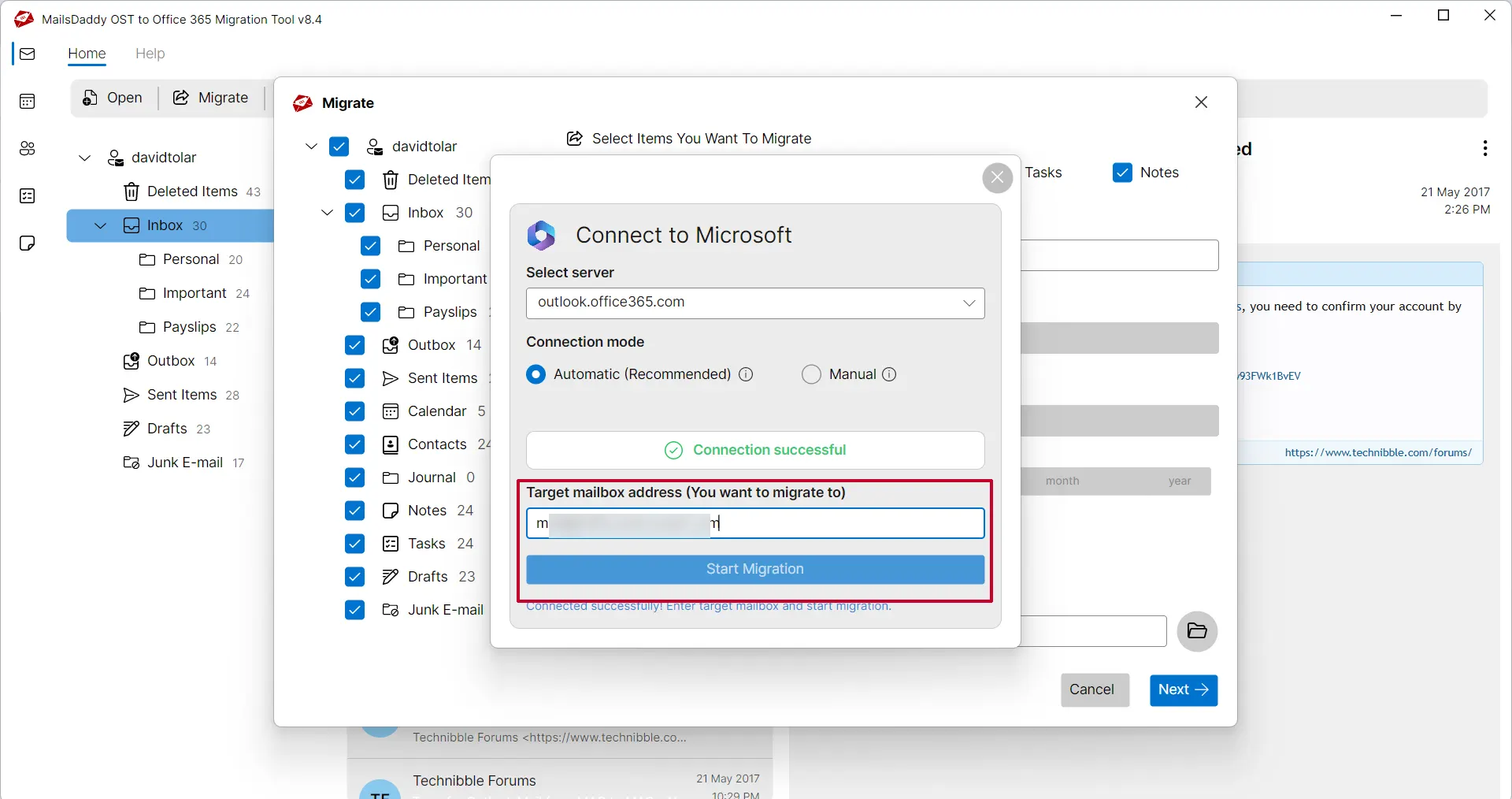Click the year filter segment
Viewport: 1512px width, 799px height.
coord(1180,481)
